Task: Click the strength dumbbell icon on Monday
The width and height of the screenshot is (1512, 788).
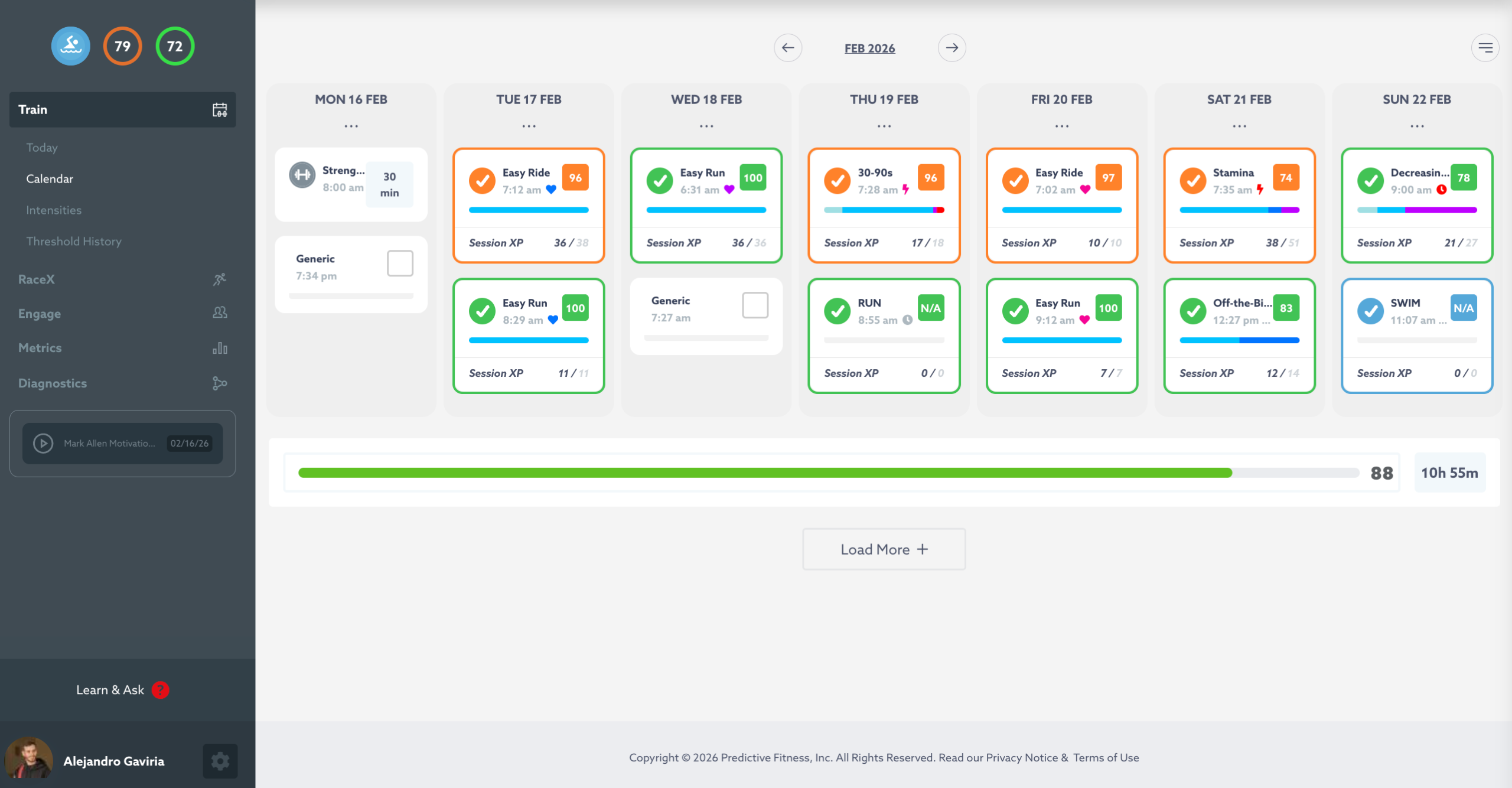Action: [302, 175]
